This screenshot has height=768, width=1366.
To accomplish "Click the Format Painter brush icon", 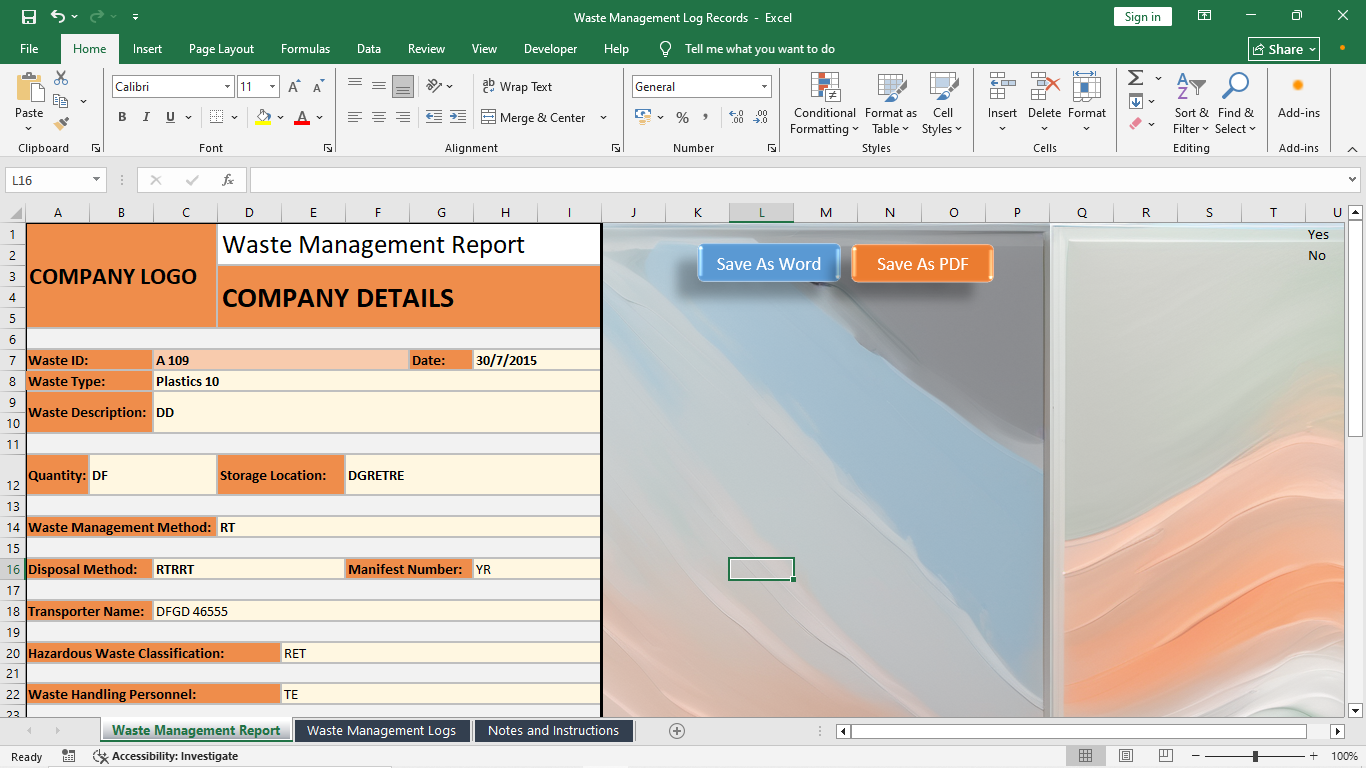I will 61,124.
